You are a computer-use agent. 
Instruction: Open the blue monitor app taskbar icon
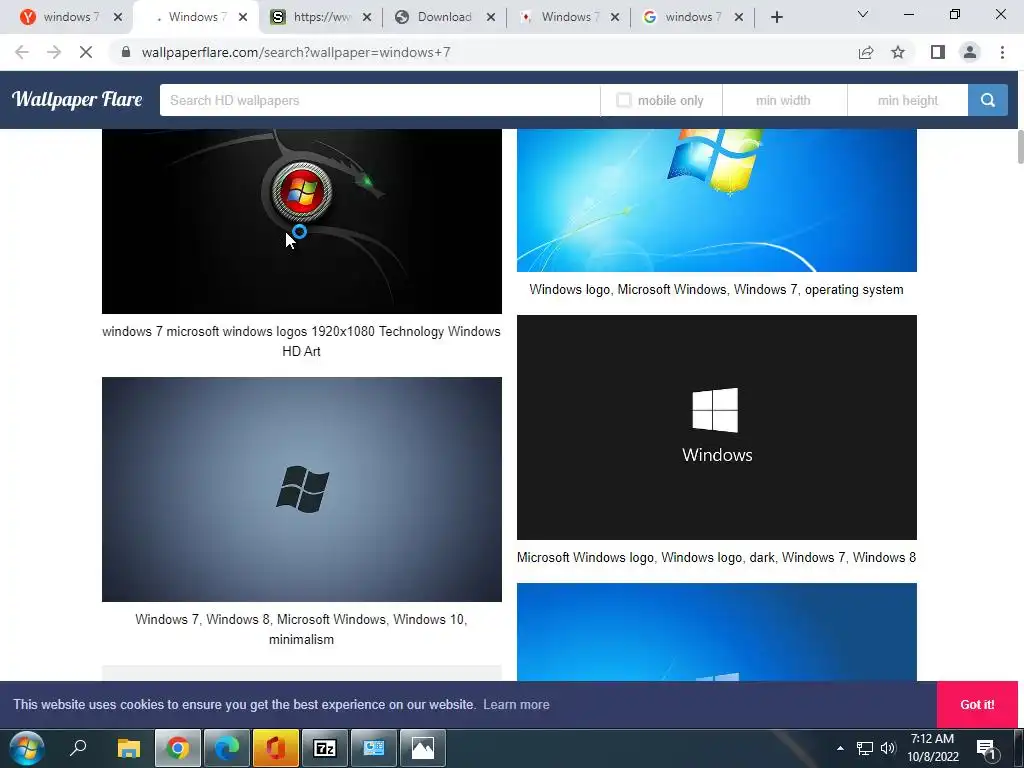coord(374,748)
